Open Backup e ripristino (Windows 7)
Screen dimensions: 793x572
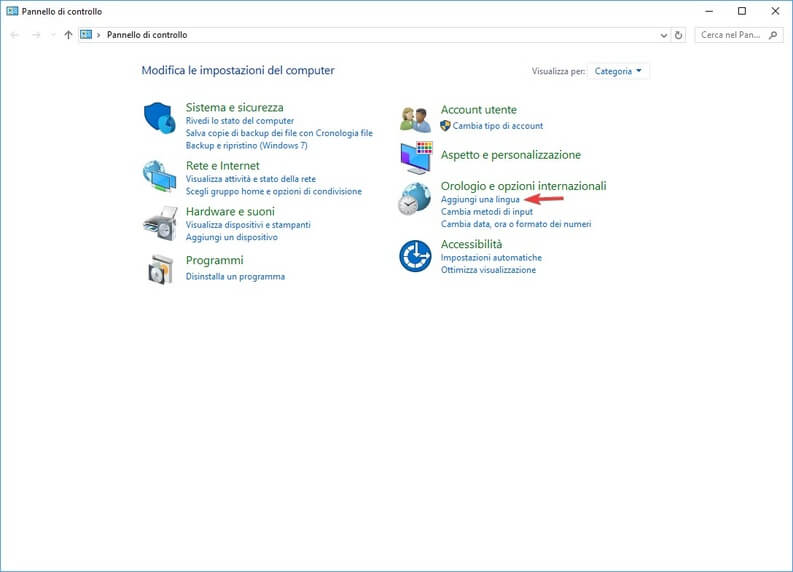point(246,146)
